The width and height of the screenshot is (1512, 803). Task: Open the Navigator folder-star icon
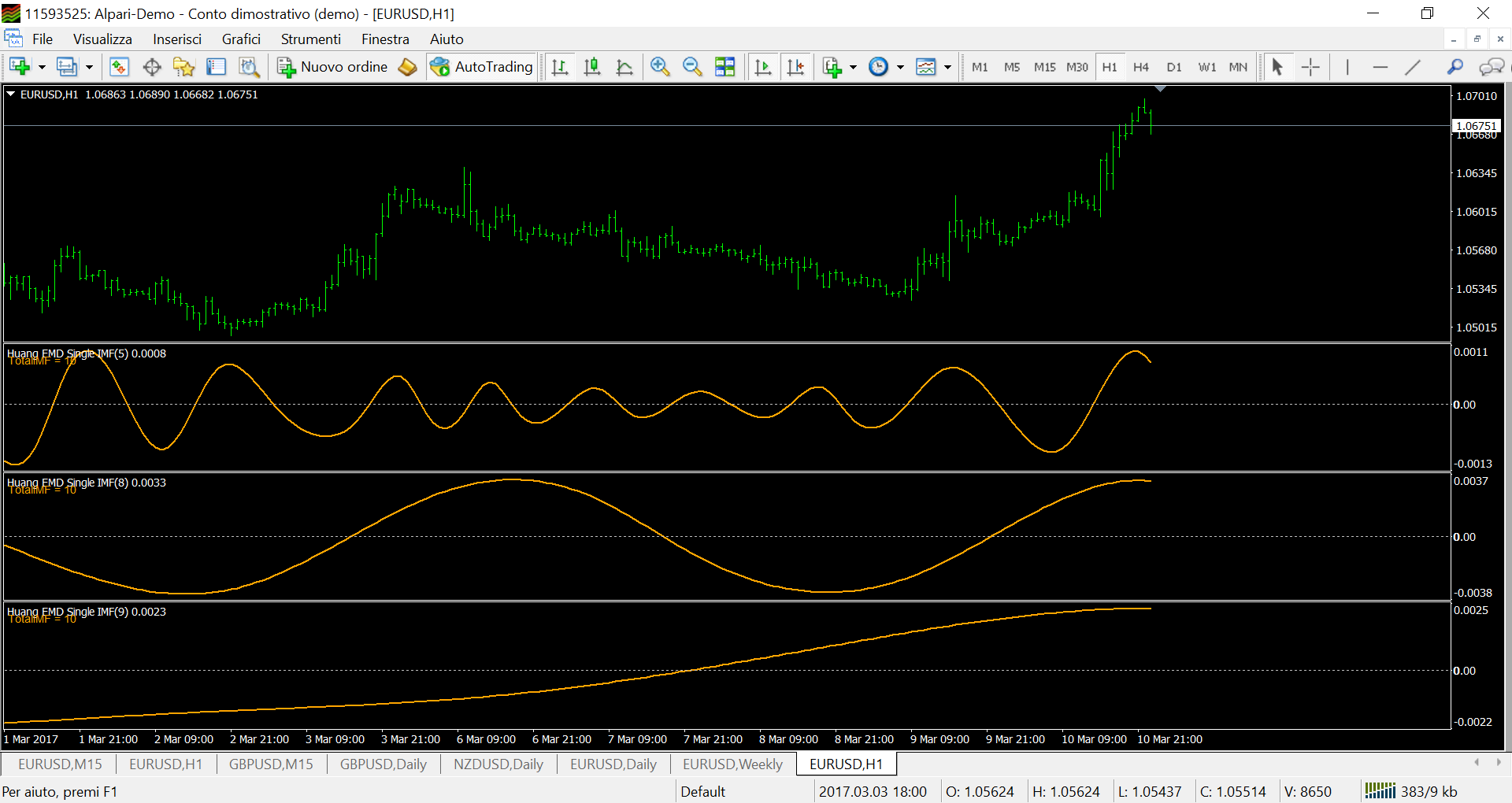click(183, 67)
